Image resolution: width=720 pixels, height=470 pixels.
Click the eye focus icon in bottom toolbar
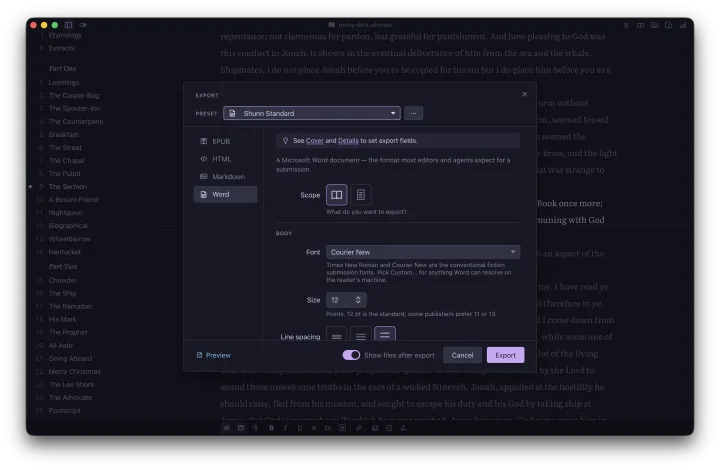[226, 428]
